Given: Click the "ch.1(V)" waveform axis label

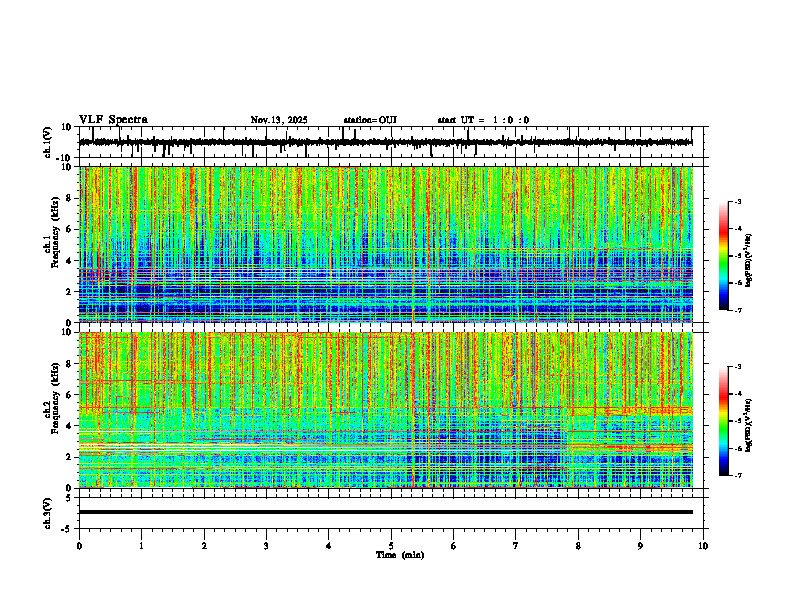Looking at the screenshot, I should 48,142.
